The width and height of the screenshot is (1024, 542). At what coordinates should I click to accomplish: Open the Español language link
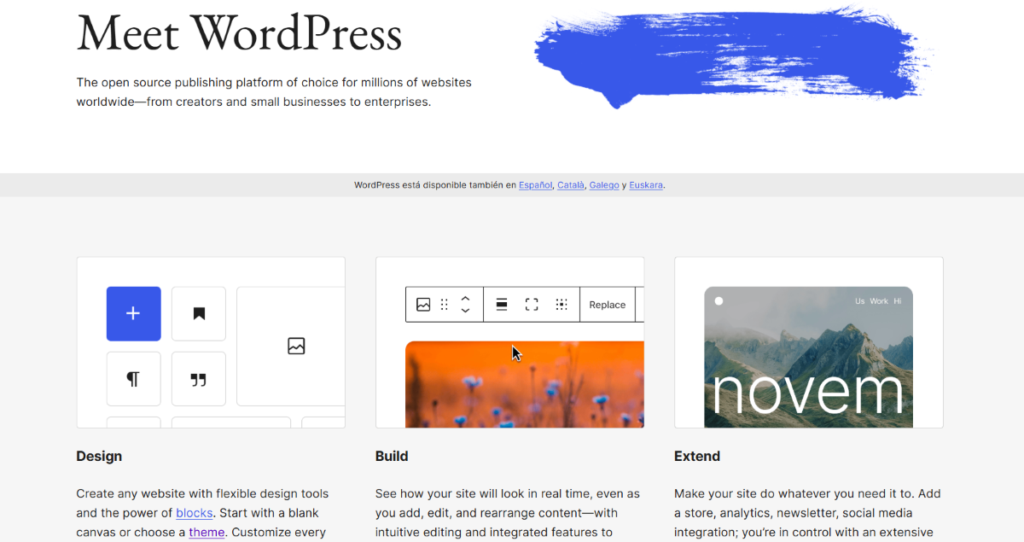click(x=536, y=185)
